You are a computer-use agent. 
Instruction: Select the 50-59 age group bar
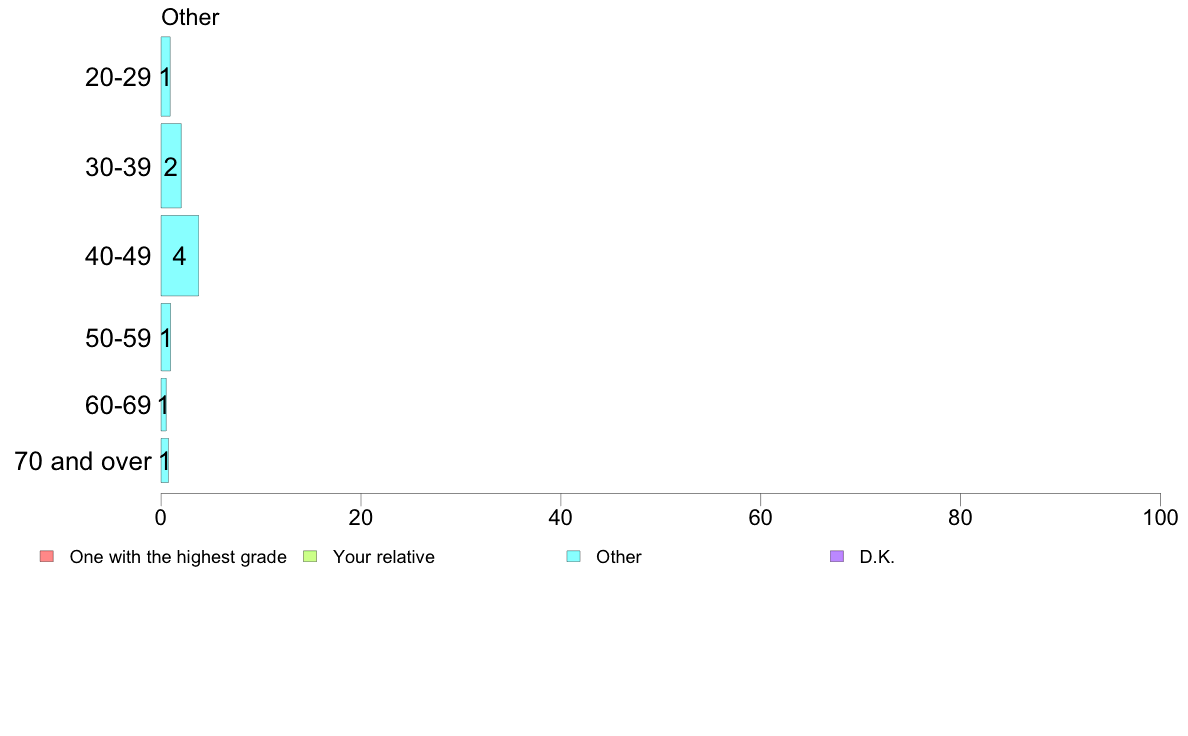[x=166, y=337]
